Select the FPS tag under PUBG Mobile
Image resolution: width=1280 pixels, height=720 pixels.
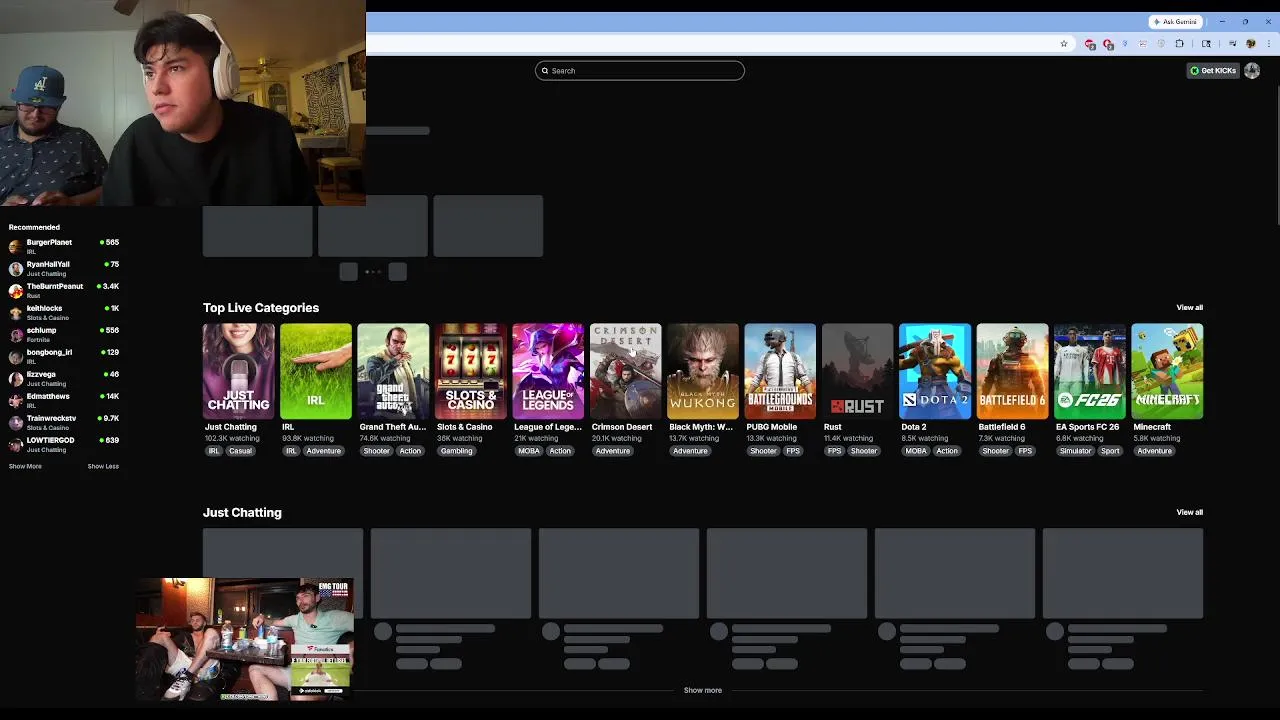tap(793, 451)
